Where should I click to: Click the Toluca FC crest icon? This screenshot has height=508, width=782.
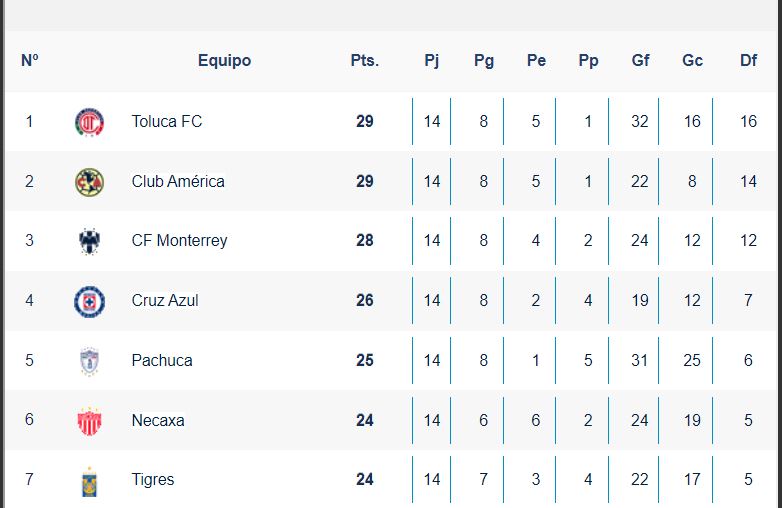pyautogui.click(x=89, y=122)
